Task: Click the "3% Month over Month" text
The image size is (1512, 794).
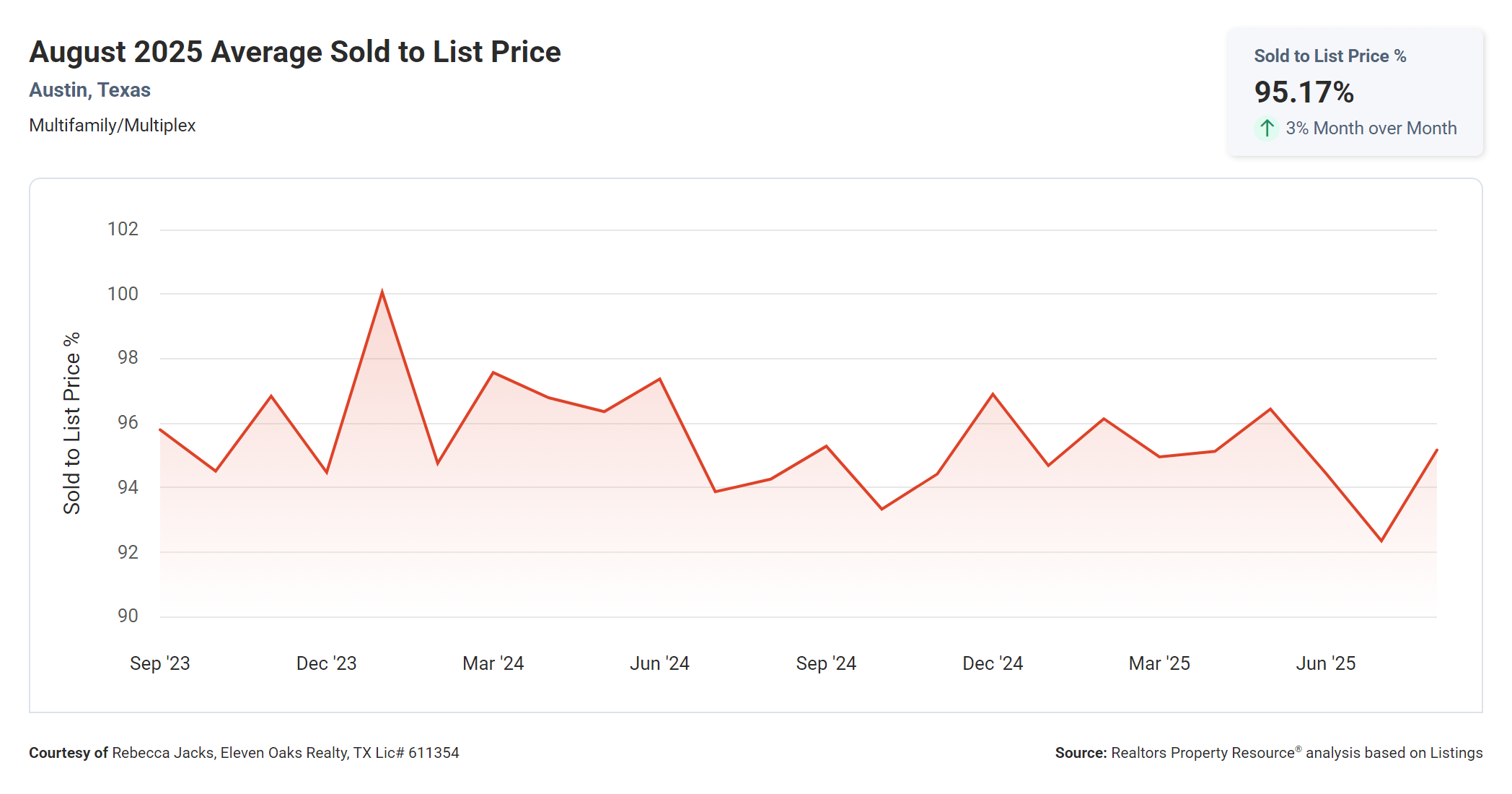Action: point(1371,128)
